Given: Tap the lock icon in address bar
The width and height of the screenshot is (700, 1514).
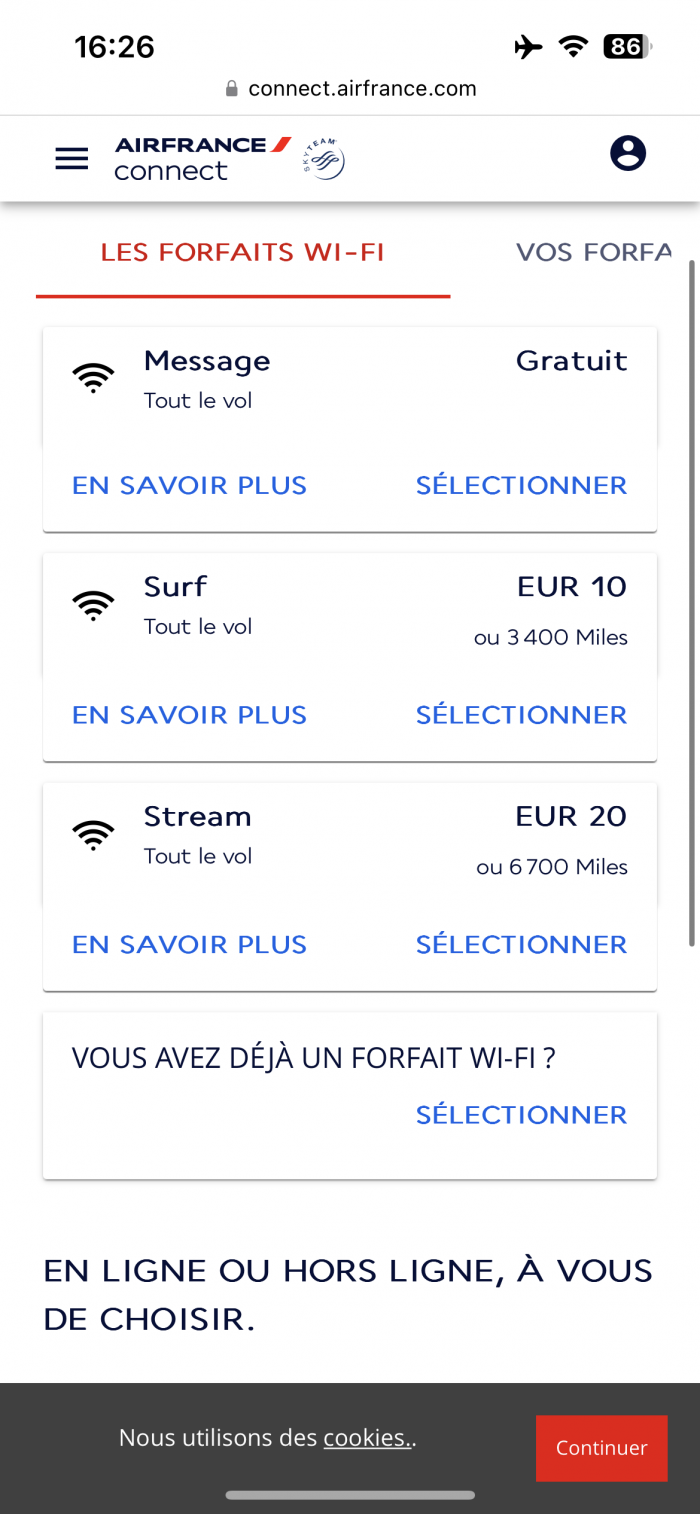Looking at the screenshot, I should (x=232, y=88).
